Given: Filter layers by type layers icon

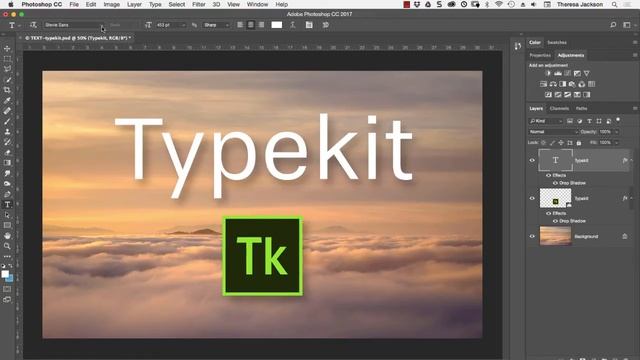Looking at the screenshot, I should click(589, 121).
